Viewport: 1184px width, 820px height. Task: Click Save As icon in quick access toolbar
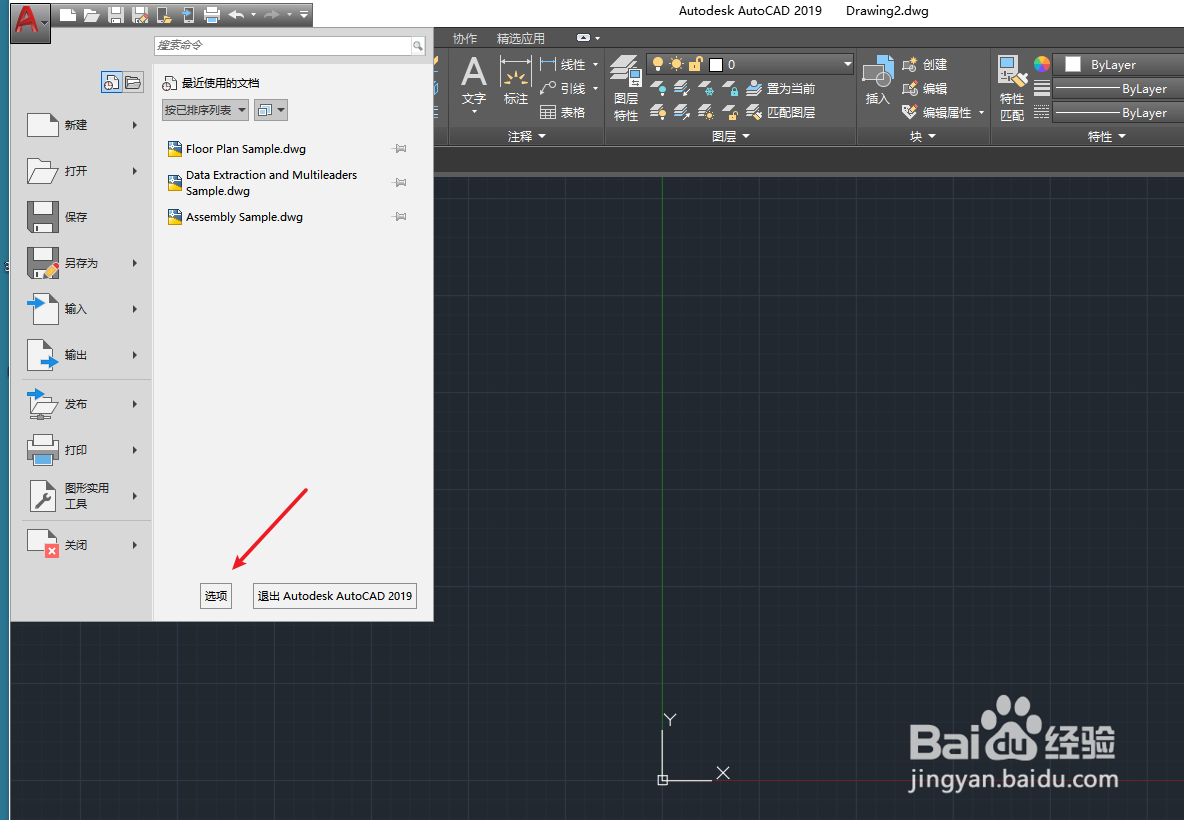[140, 14]
